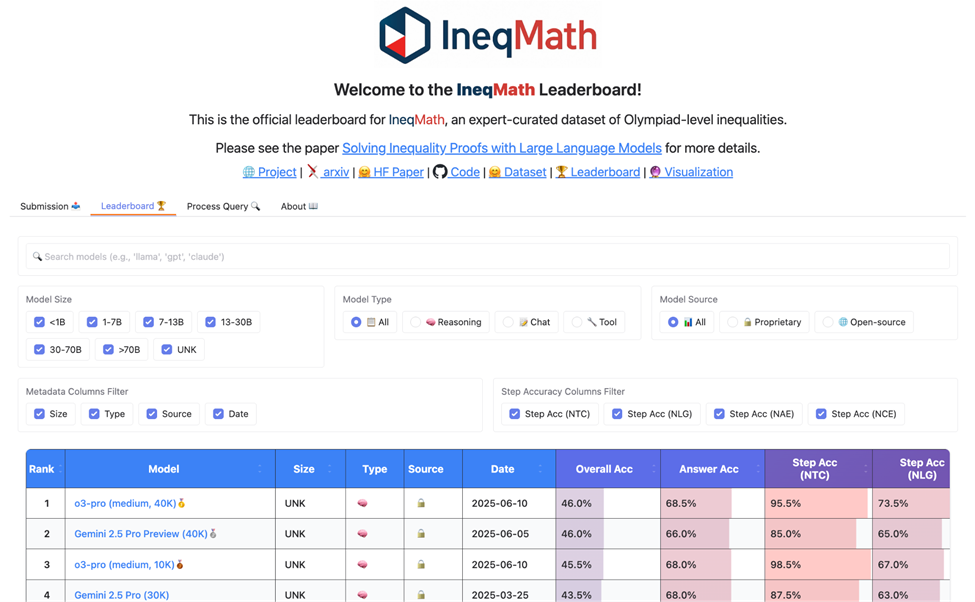Select Chat model type radio
Image resolution: width=975 pixels, height=602 pixels.
[508, 322]
